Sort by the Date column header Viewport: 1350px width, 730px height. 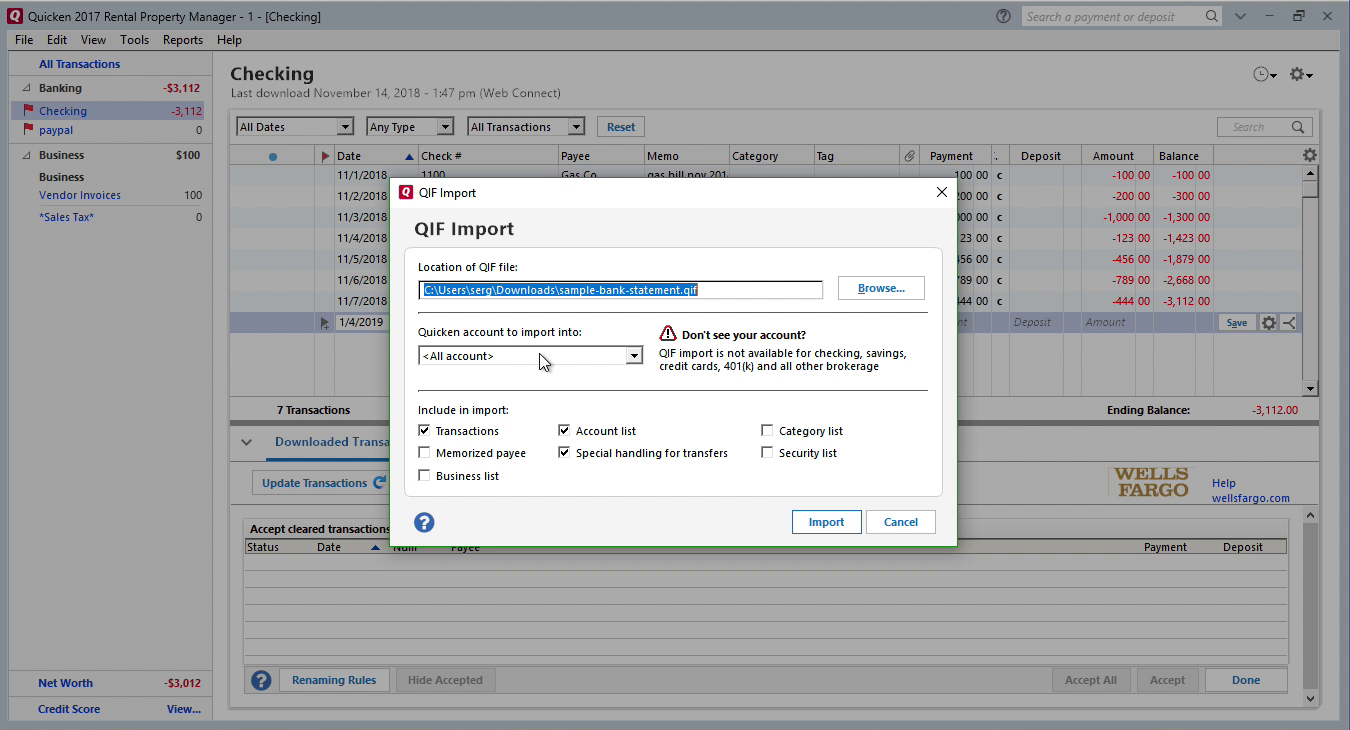click(375, 156)
